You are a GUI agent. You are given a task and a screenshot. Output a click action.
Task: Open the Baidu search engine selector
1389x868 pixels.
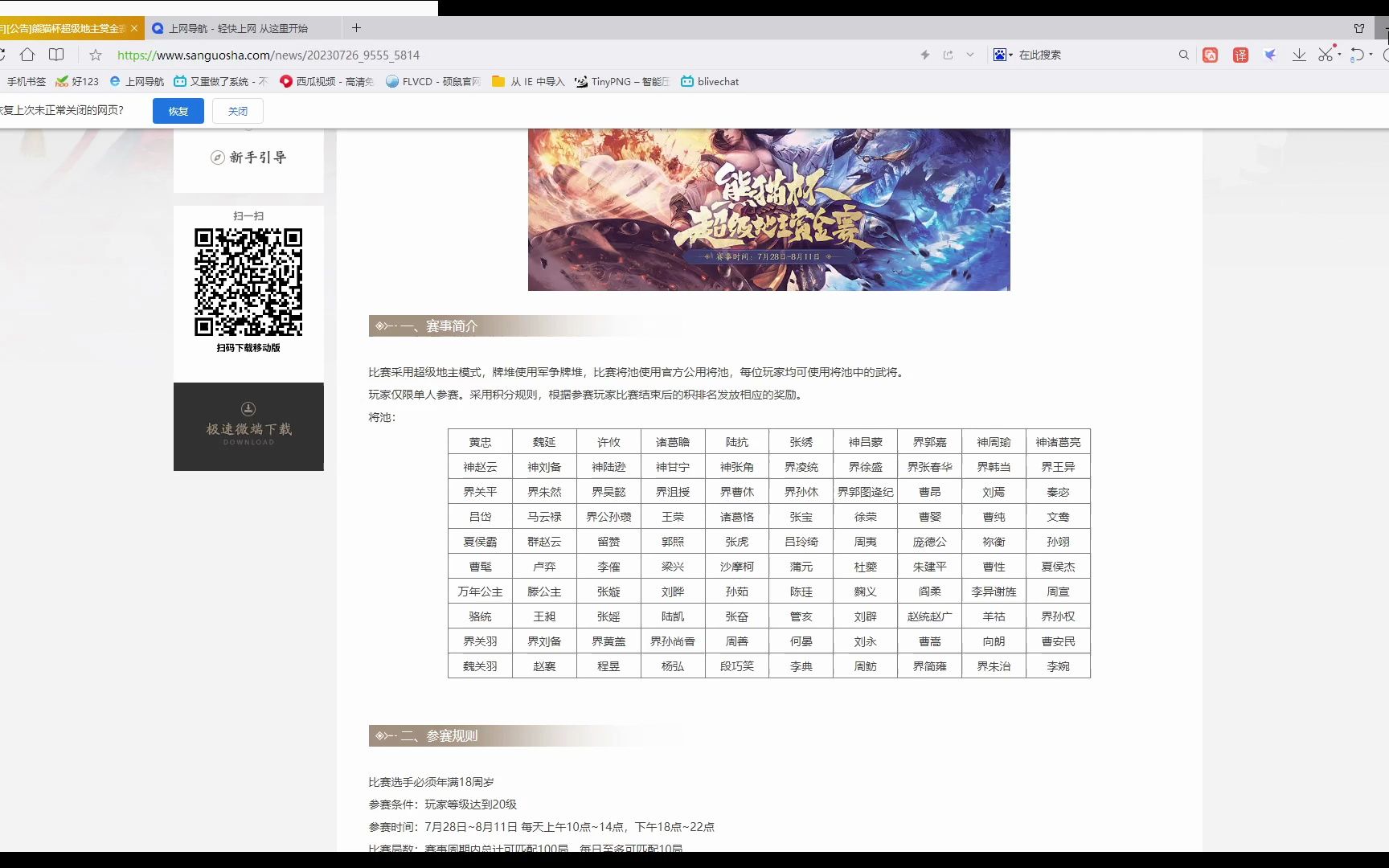[x=1002, y=55]
